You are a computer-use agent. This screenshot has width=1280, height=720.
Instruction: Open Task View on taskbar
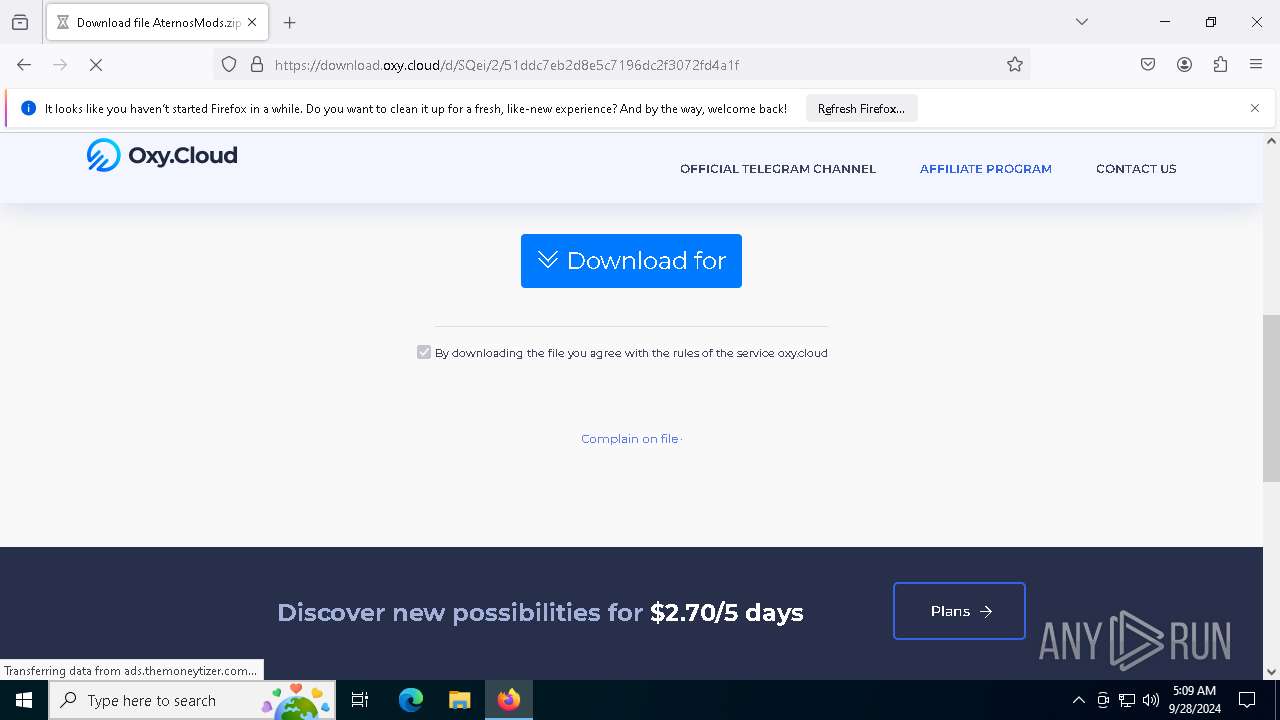point(360,700)
